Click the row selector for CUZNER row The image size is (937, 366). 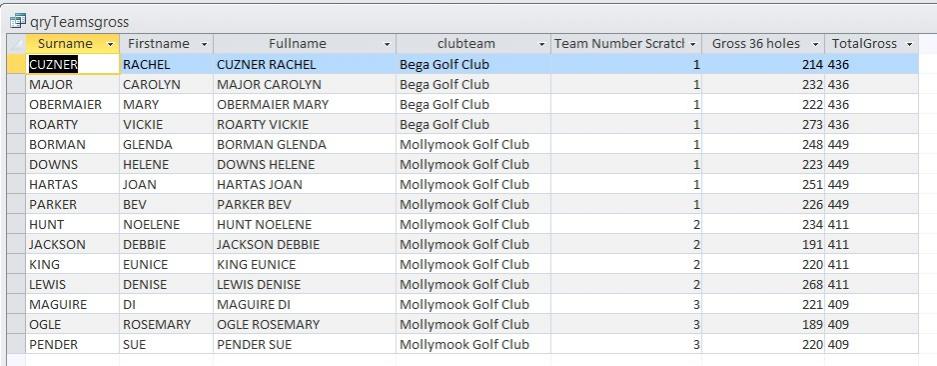pyautogui.click(x=16, y=65)
